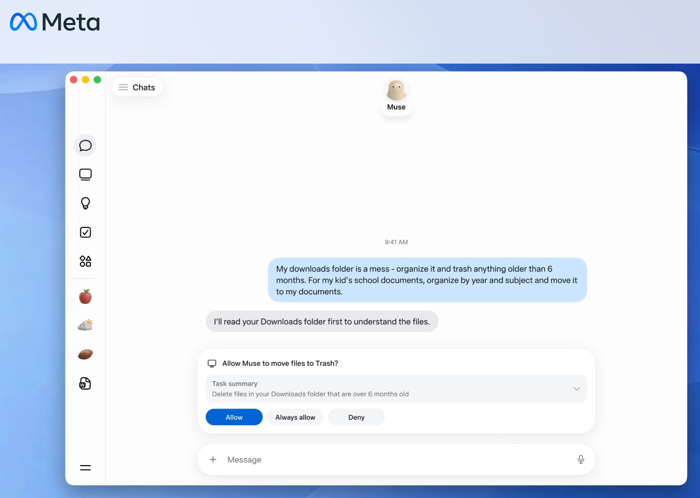Viewport: 700px width, 498px height.
Task: Click the two-line menu icon at sidebar bottom
Action: (85, 468)
